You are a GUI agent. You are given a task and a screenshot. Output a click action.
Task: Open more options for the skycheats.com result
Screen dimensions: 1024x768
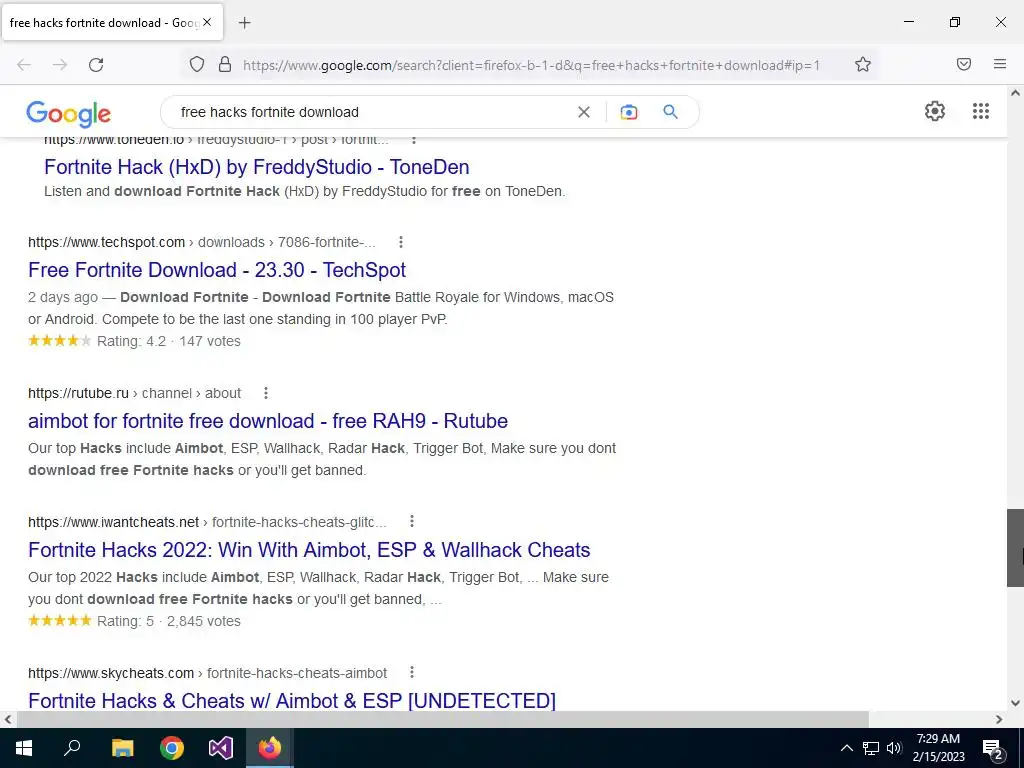411,672
